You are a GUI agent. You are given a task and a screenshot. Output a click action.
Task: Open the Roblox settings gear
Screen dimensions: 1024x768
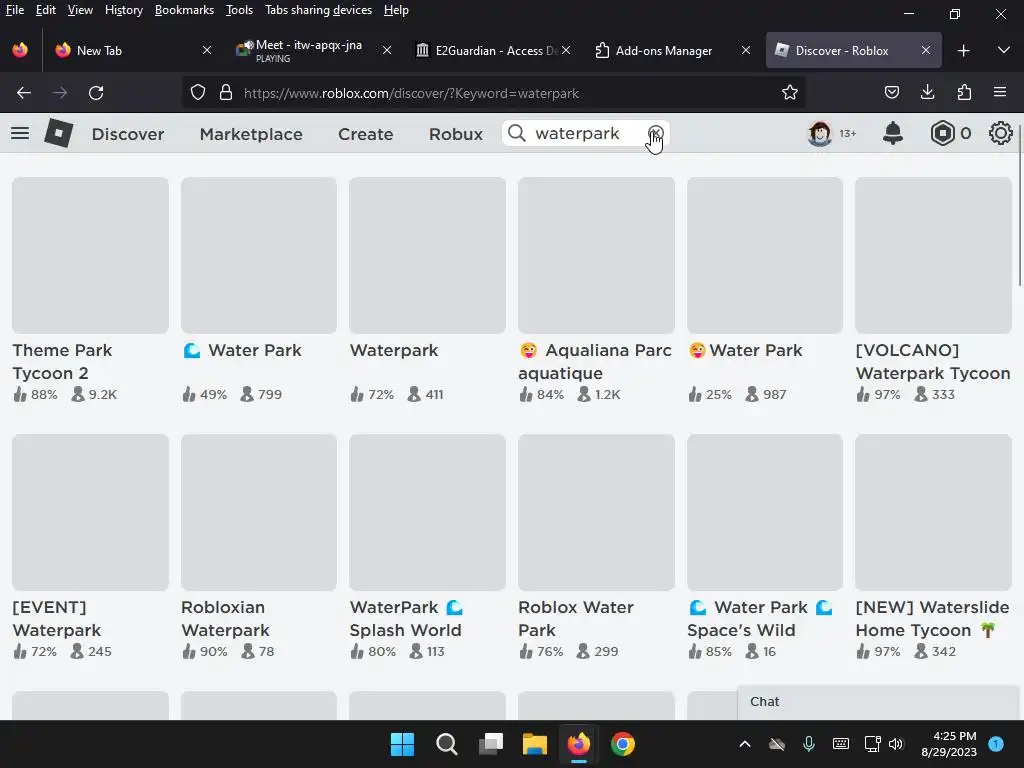[x=1000, y=133]
